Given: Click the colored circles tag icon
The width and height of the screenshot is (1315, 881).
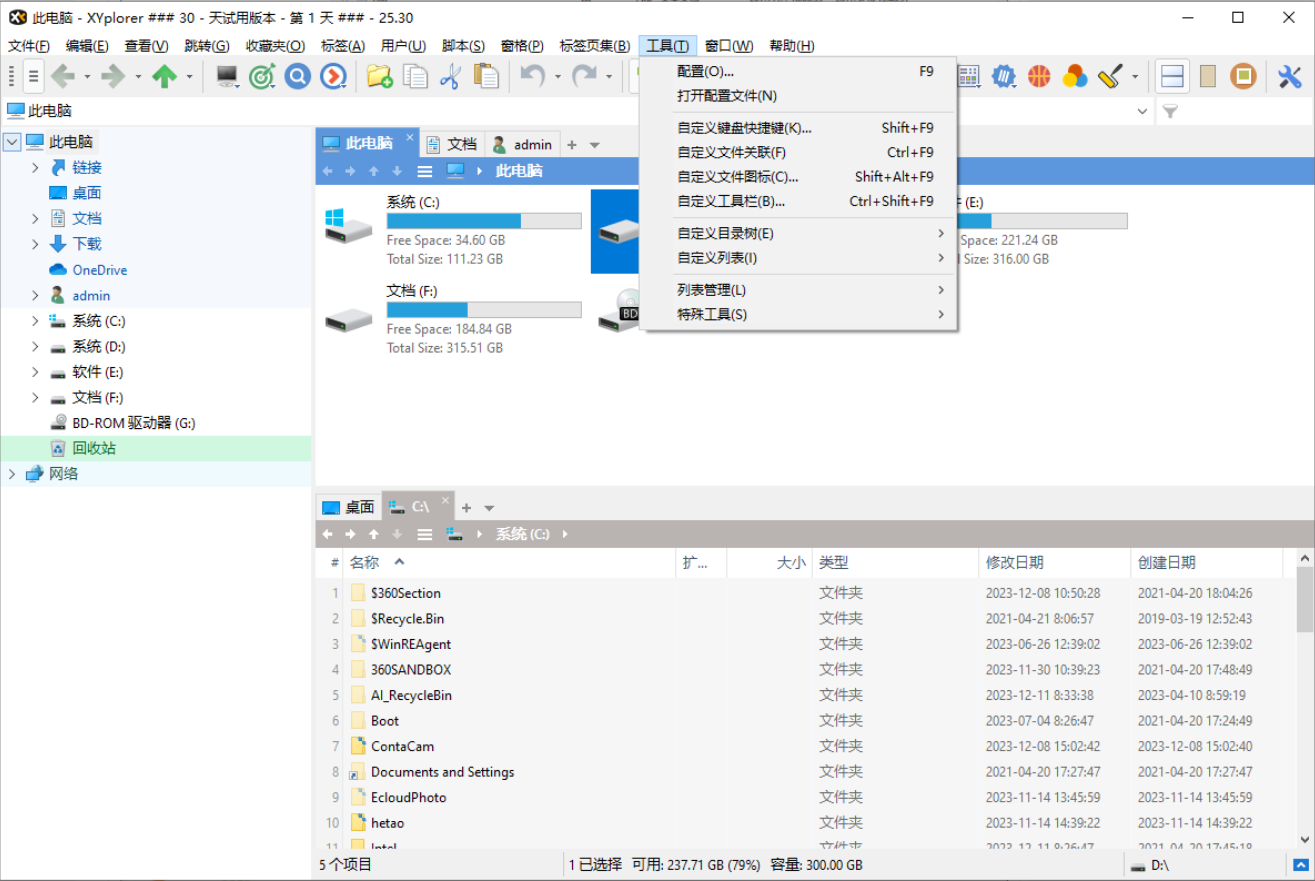Looking at the screenshot, I should click(1073, 76).
